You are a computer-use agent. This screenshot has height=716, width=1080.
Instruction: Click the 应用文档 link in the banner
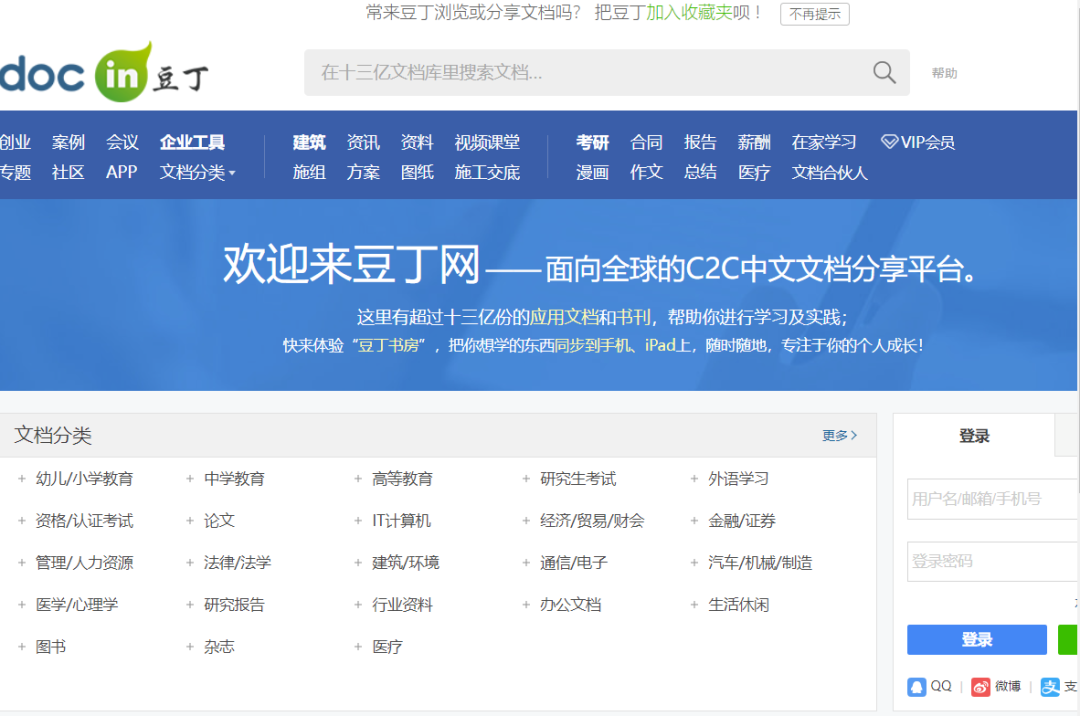click(563, 317)
